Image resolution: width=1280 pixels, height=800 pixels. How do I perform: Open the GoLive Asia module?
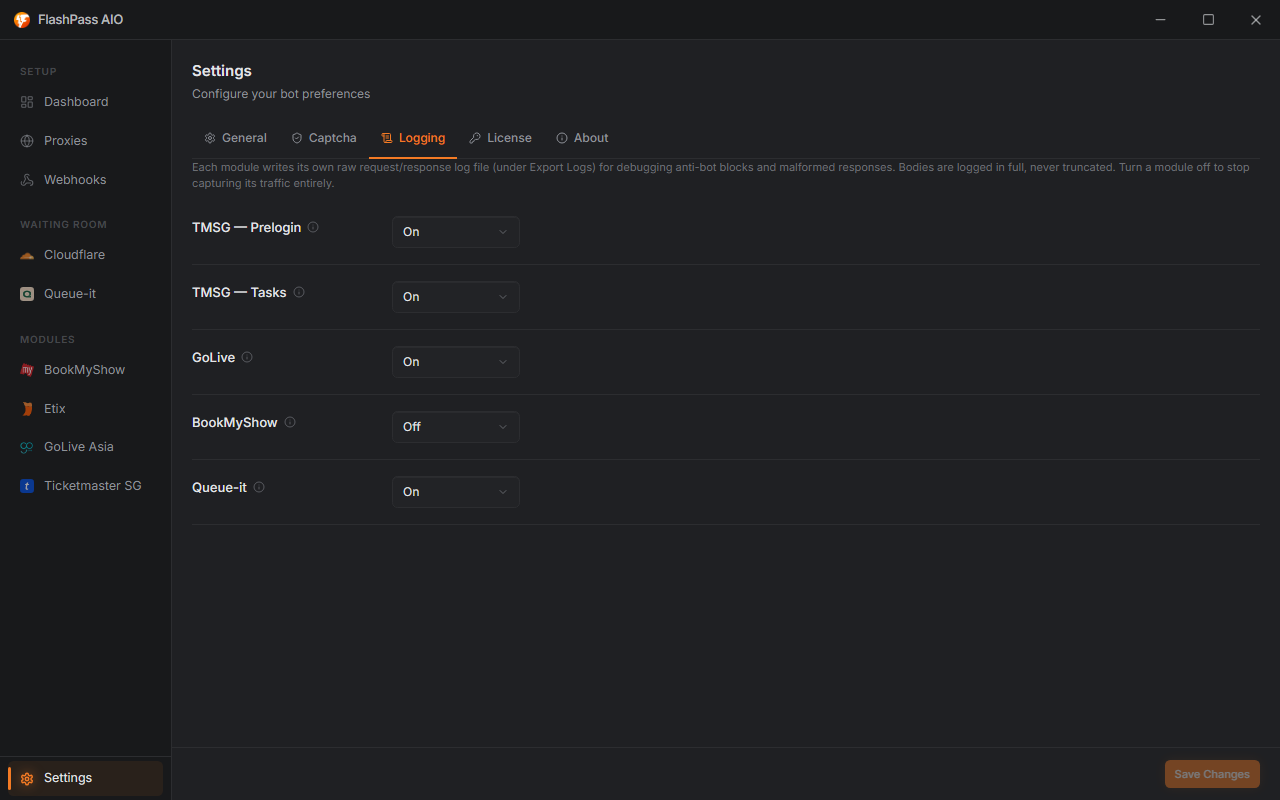pos(85,447)
